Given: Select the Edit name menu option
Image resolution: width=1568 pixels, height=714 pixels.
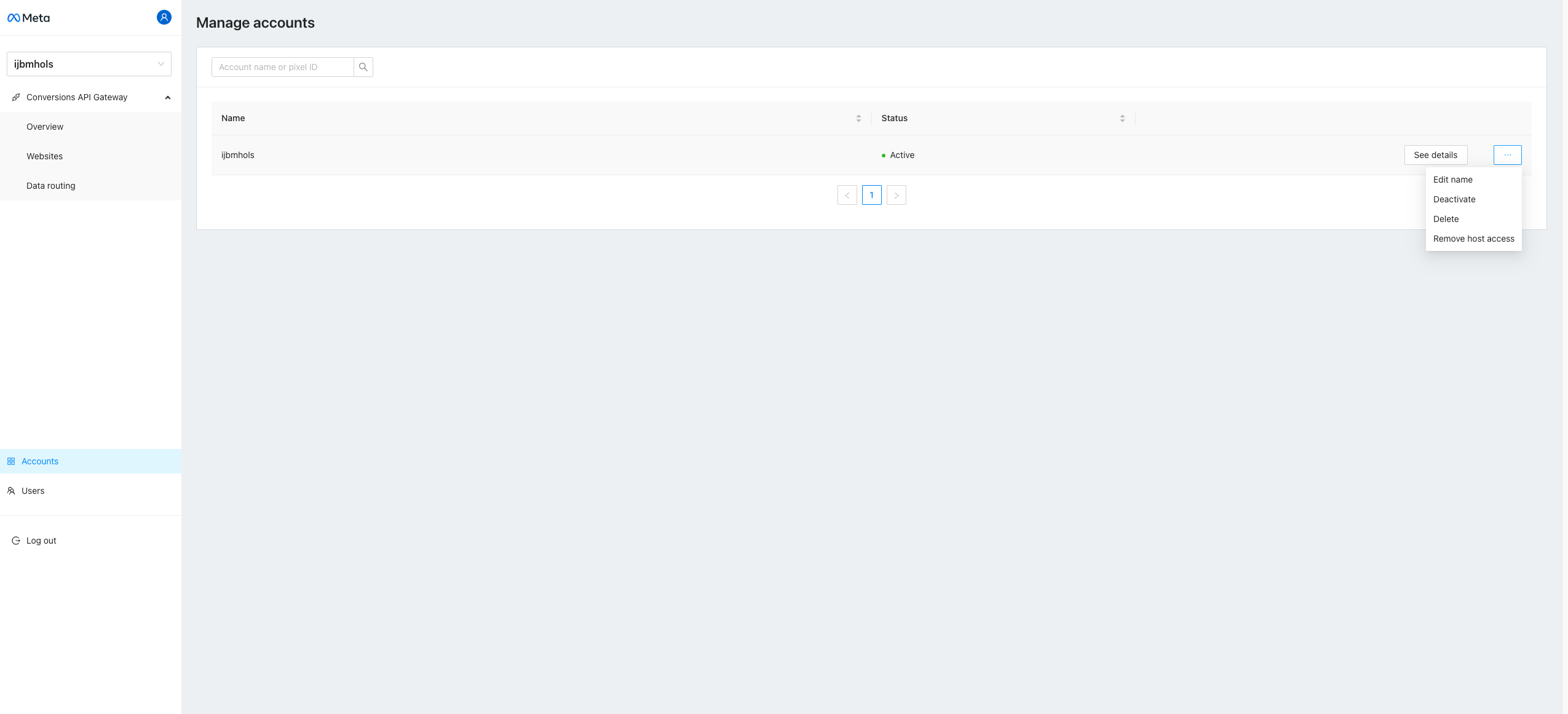Looking at the screenshot, I should tap(1453, 180).
